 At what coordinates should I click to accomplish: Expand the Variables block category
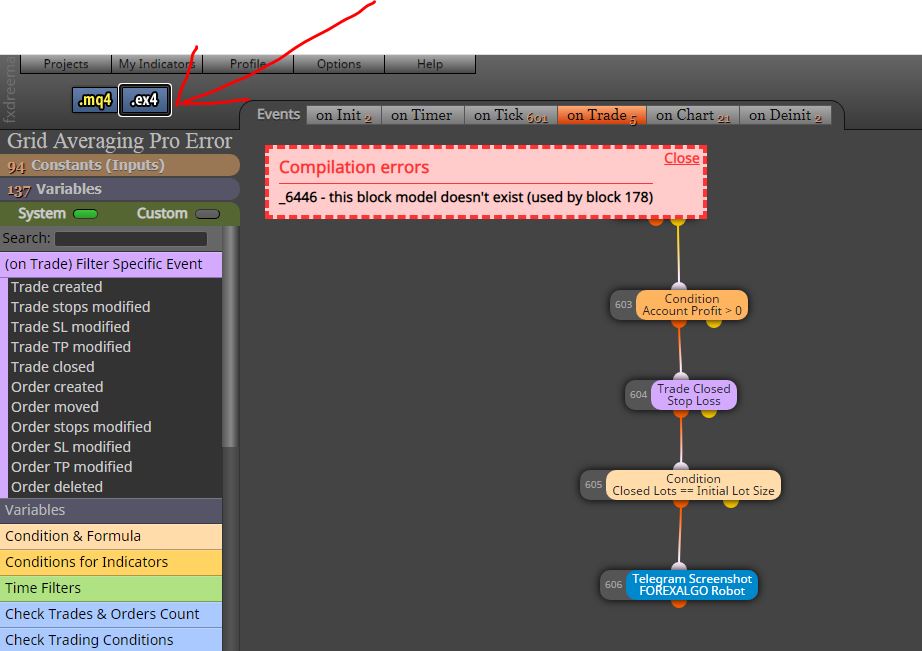point(111,510)
